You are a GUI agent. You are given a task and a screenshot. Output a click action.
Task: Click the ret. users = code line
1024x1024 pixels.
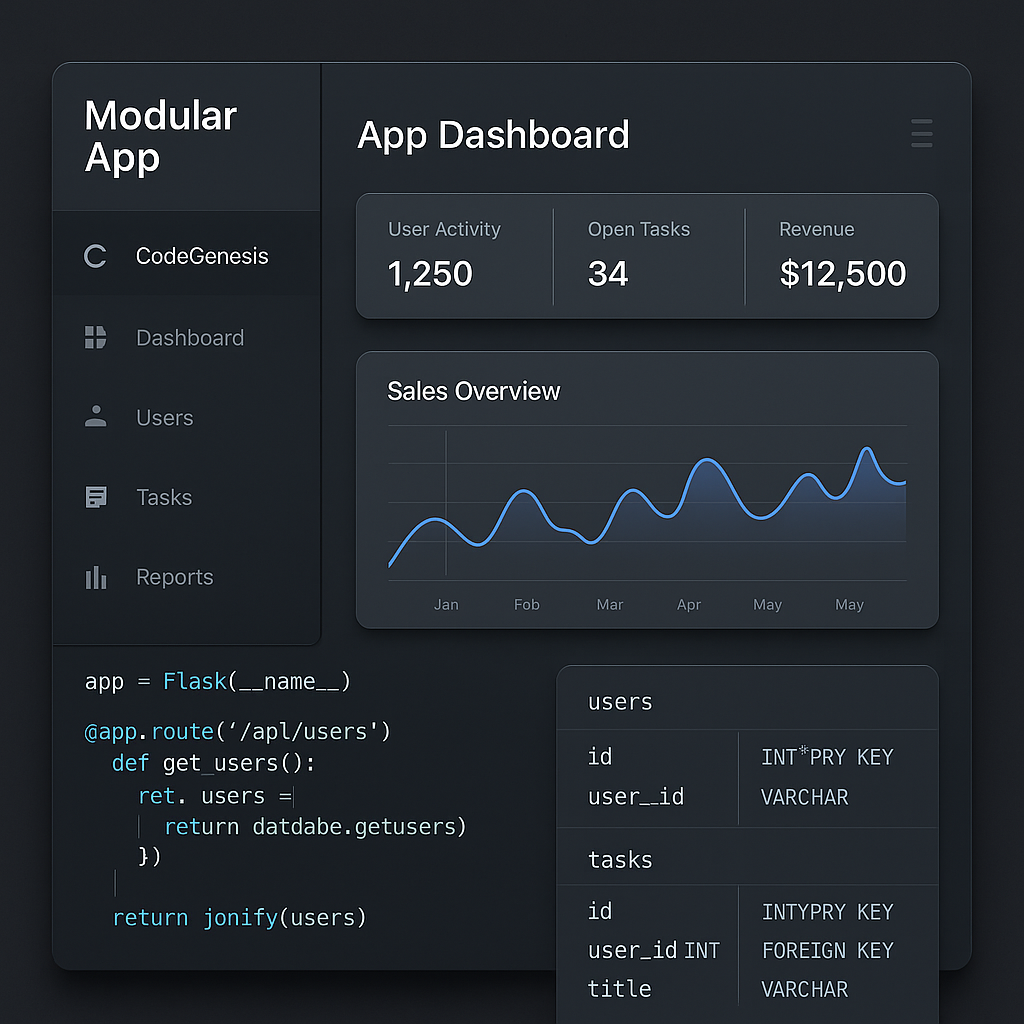click(216, 796)
